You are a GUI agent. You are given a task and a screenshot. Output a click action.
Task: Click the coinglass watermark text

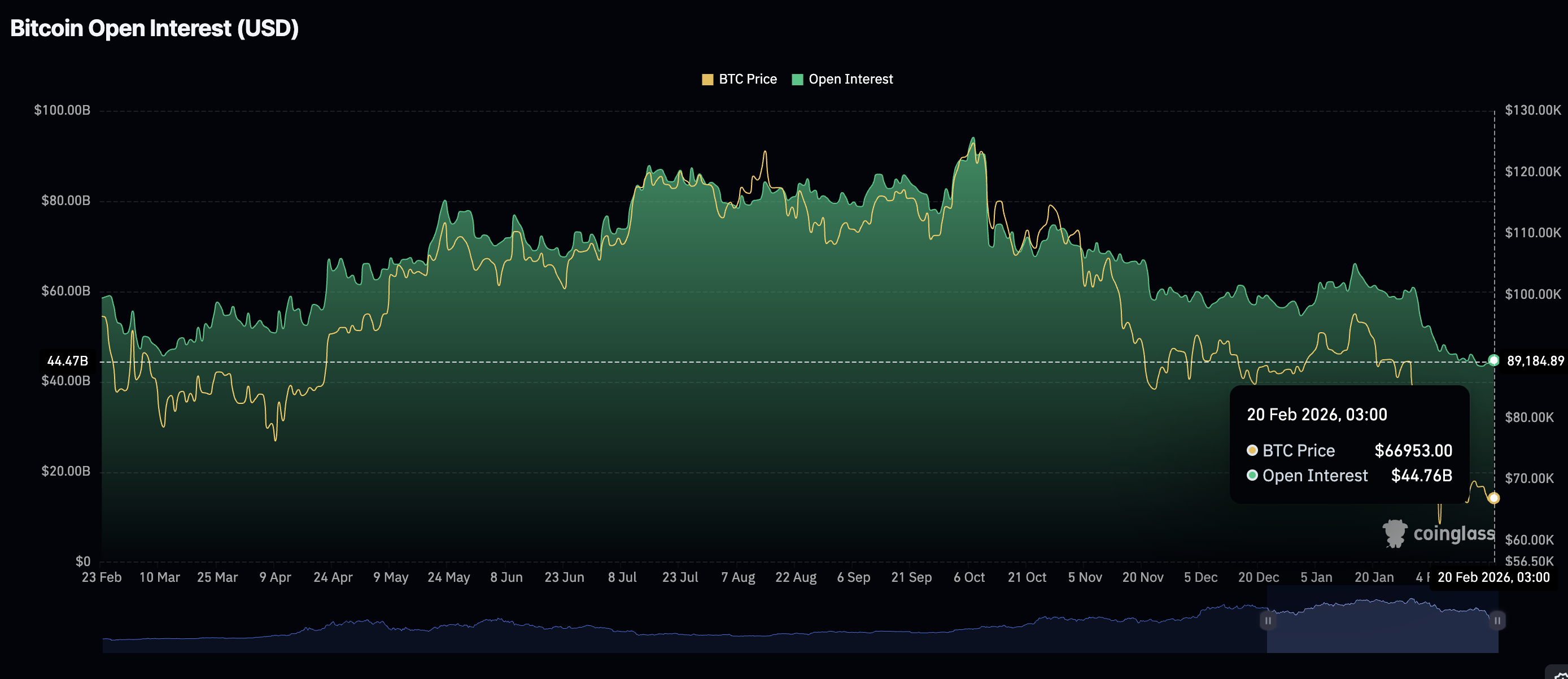point(1453,533)
